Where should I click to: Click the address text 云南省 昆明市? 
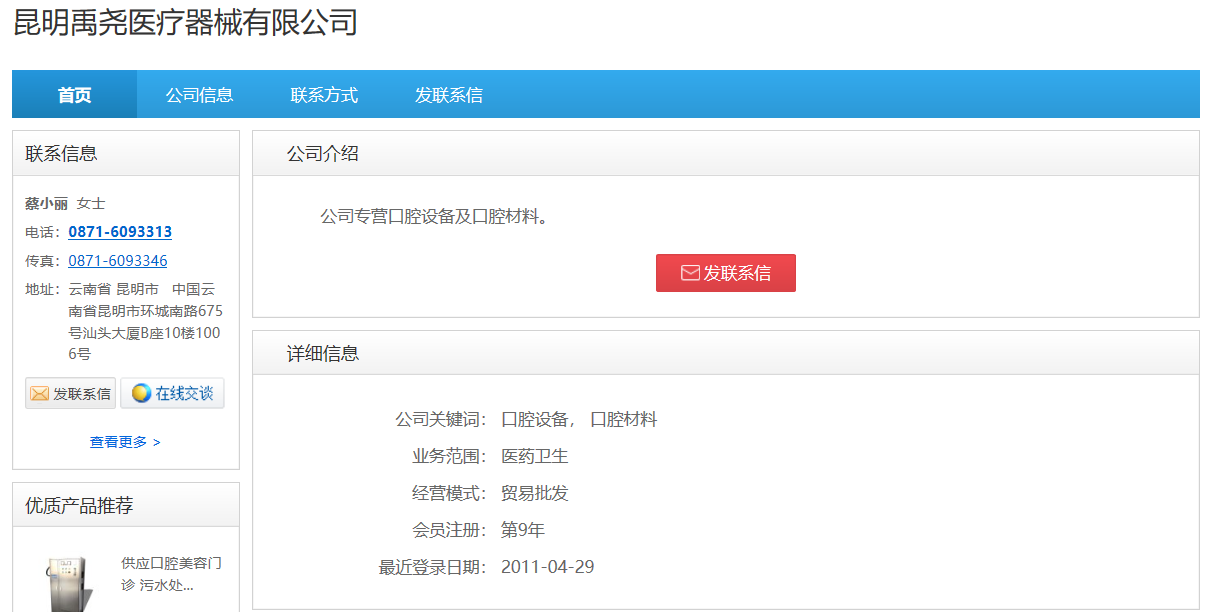(x=113, y=289)
